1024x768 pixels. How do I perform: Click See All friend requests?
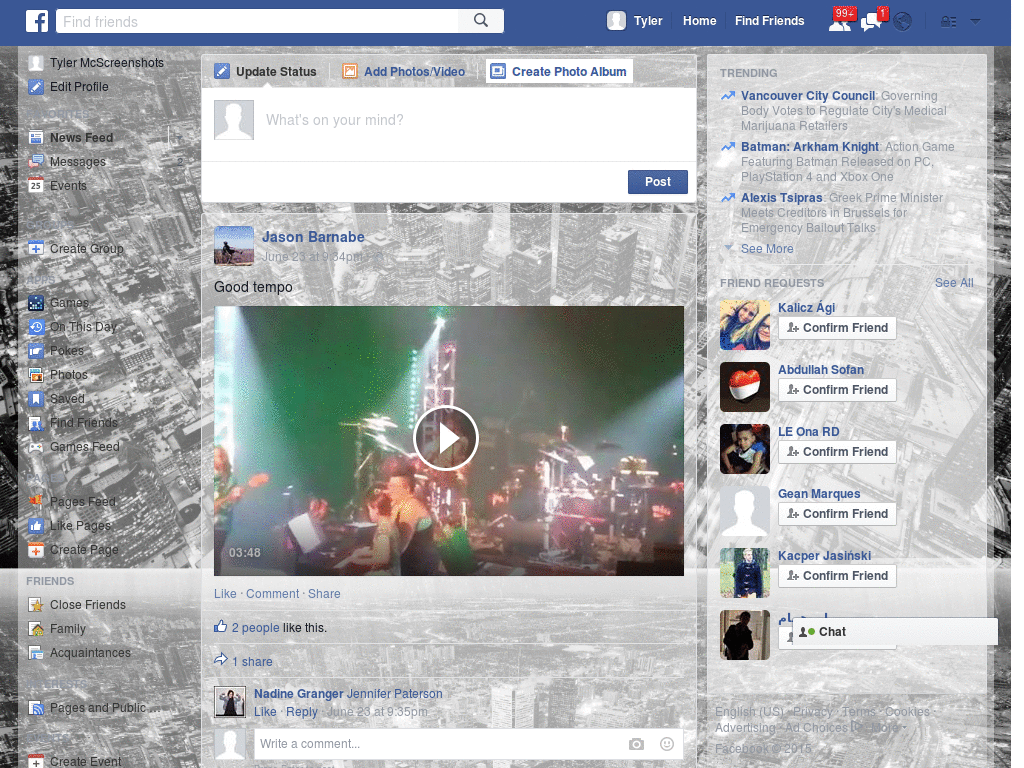click(x=954, y=283)
